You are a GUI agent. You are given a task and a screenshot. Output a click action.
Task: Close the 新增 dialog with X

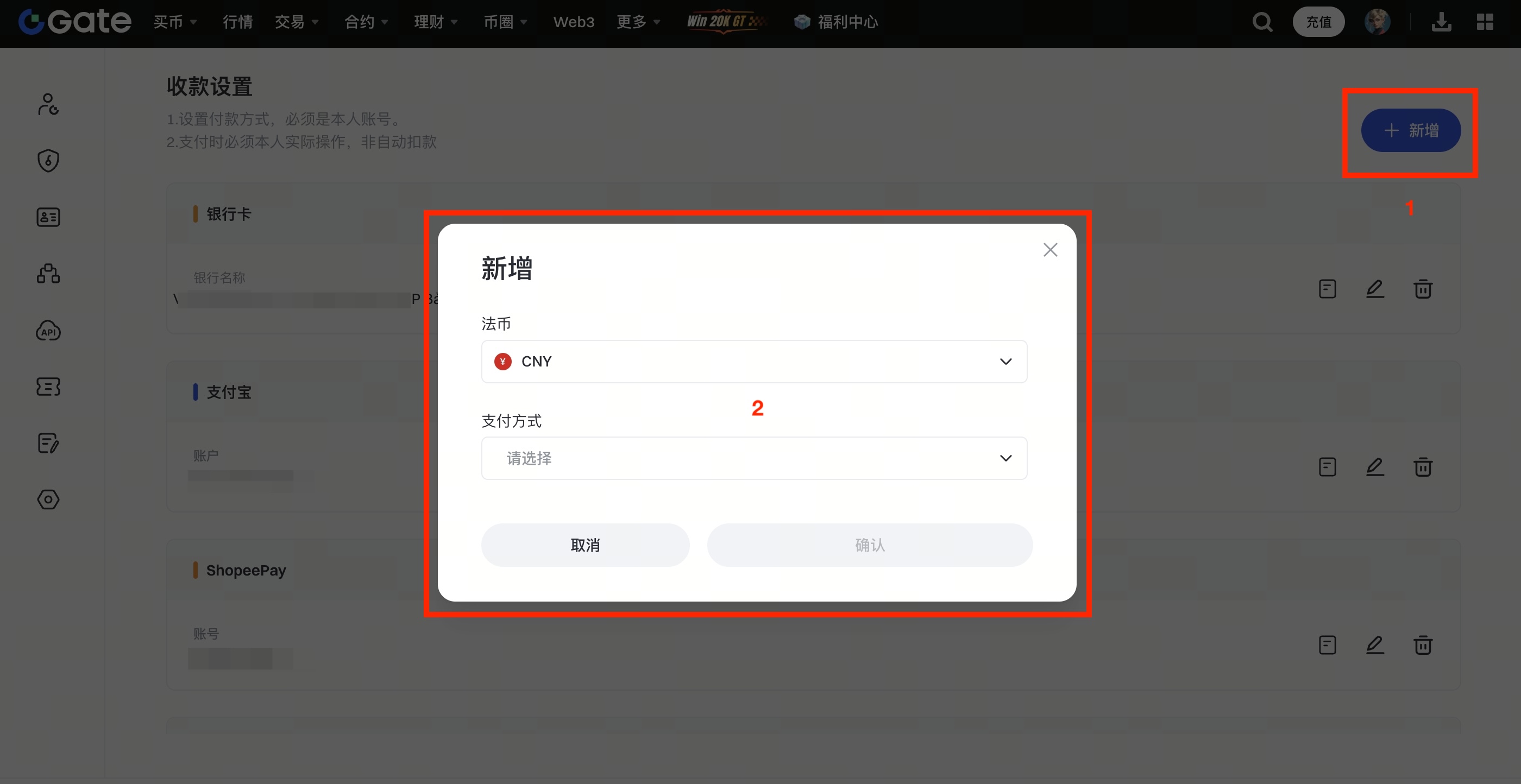coord(1050,250)
